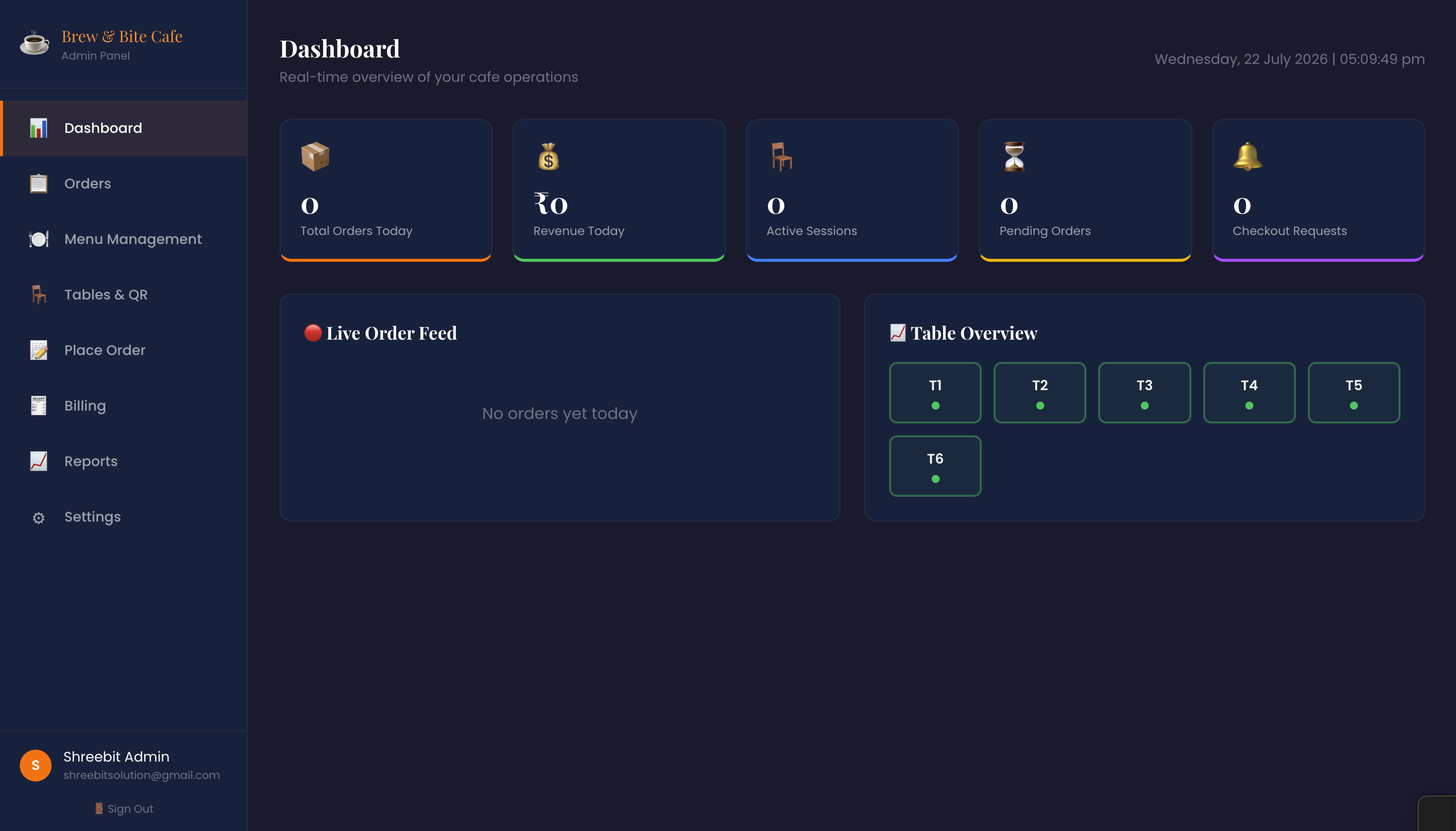The image size is (1456, 831).
Task: Click the Checkout Requests label
Action: point(1289,231)
